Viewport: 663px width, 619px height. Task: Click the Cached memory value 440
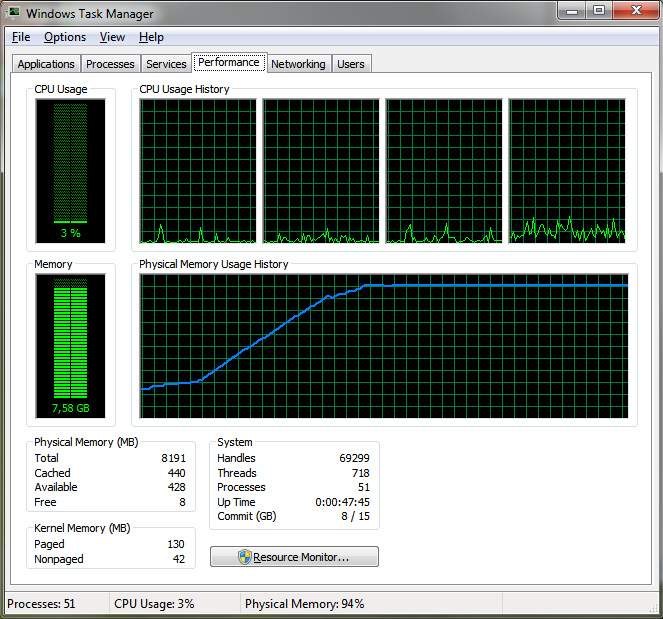[177, 473]
